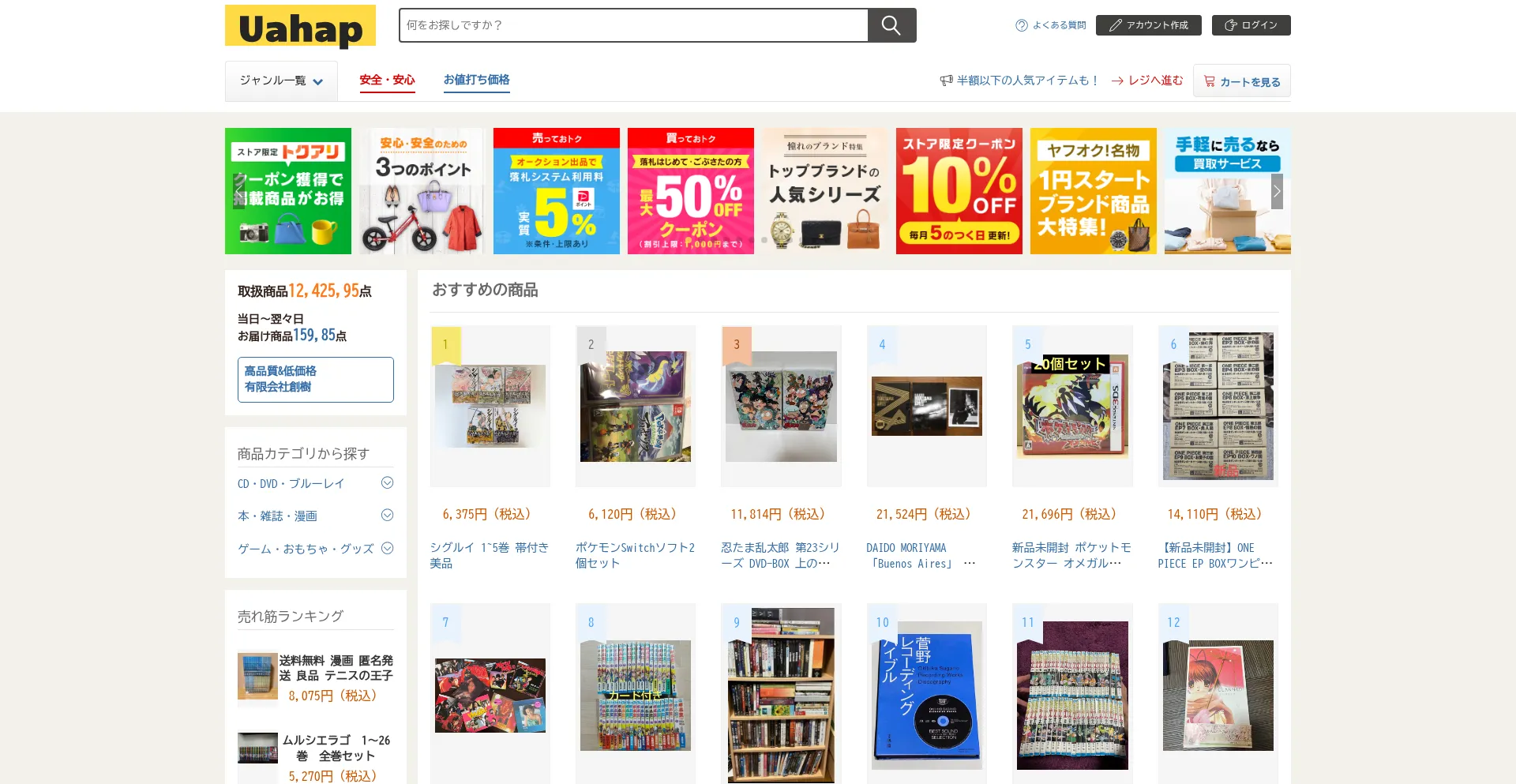1516x784 pixels.
Task: Advance banner carousel with right arrow
Action: tap(1277, 191)
